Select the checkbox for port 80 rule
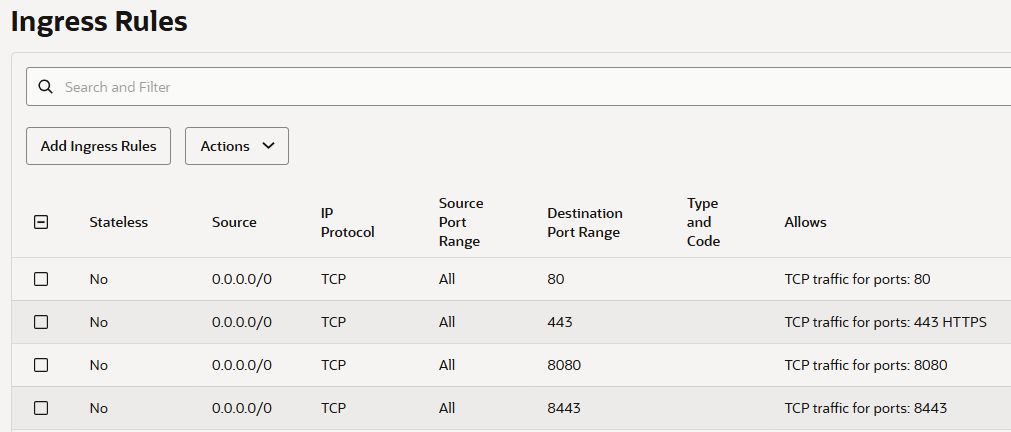 (41, 279)
